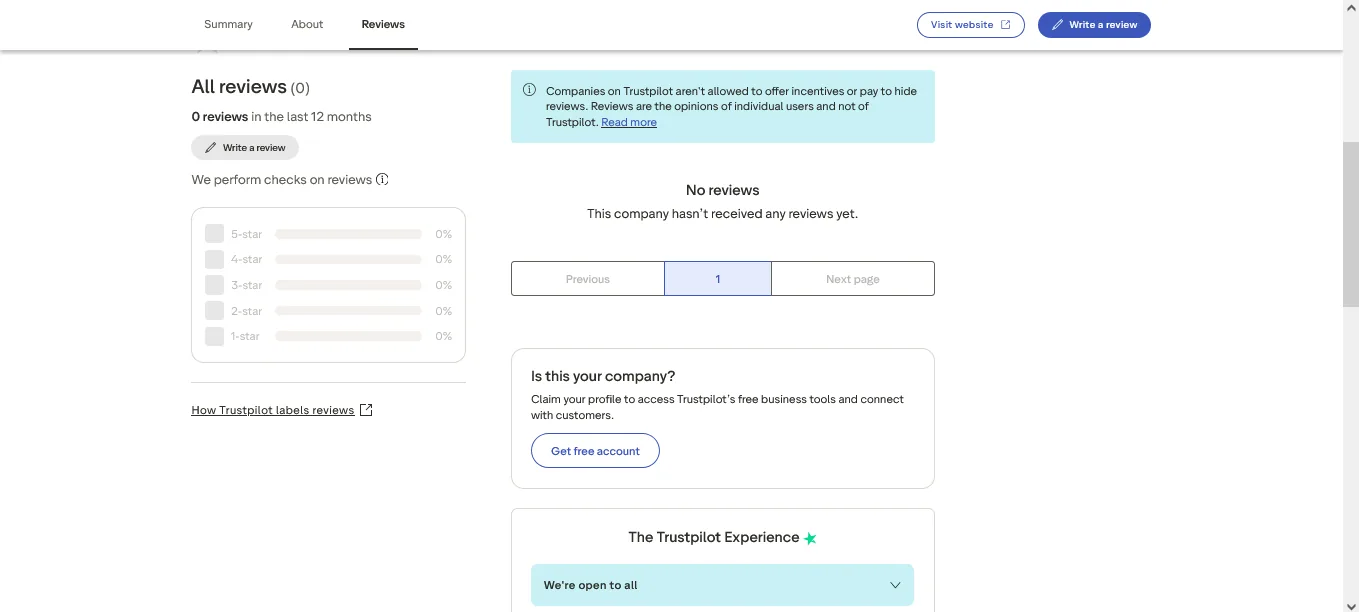Tick the 2-star filter checkbox
Image resolution: width=1359 pixels, height=612 pixels.
point(214,311)
